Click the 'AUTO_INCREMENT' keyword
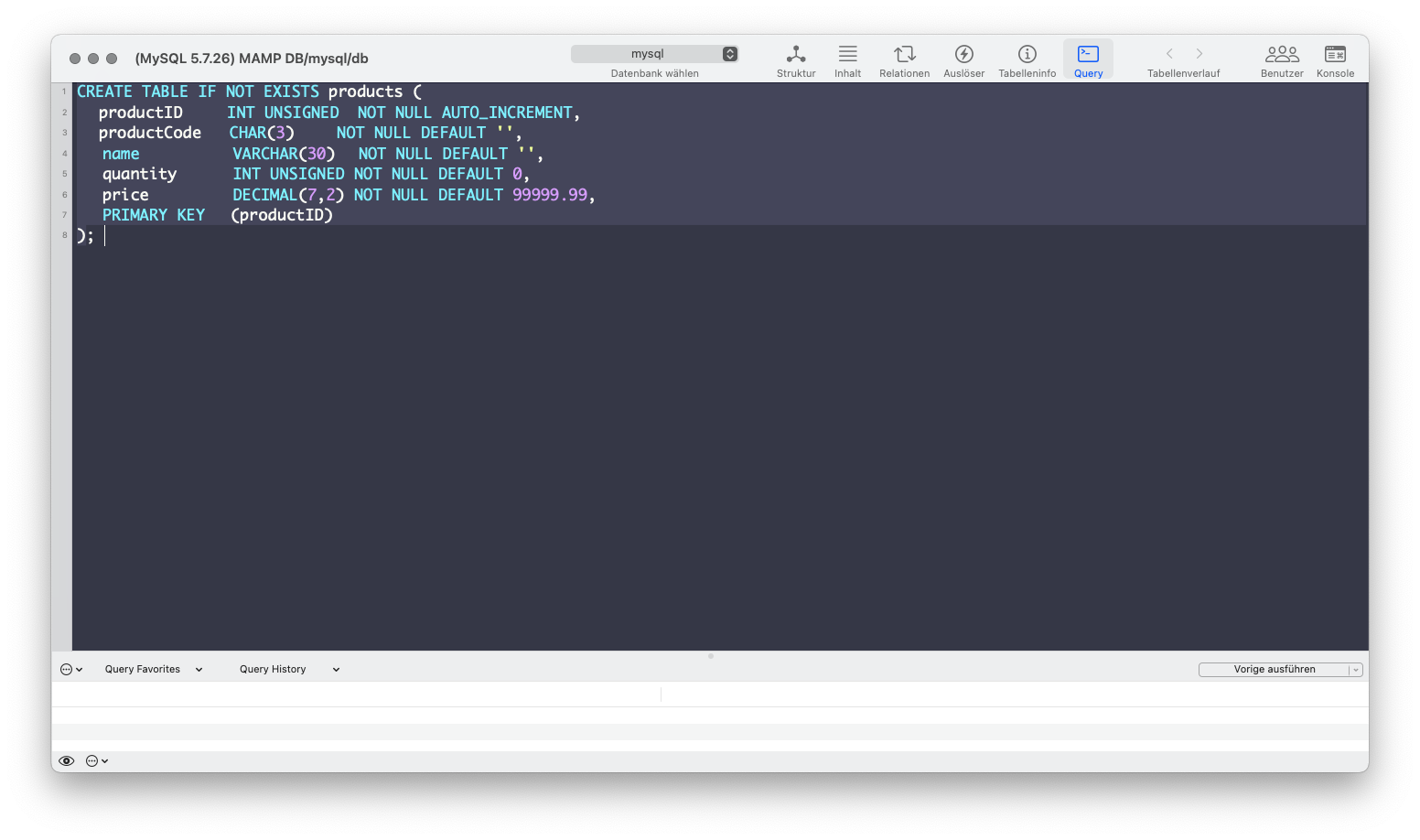This screenshot has height=840, width=1420. point(507,113)
